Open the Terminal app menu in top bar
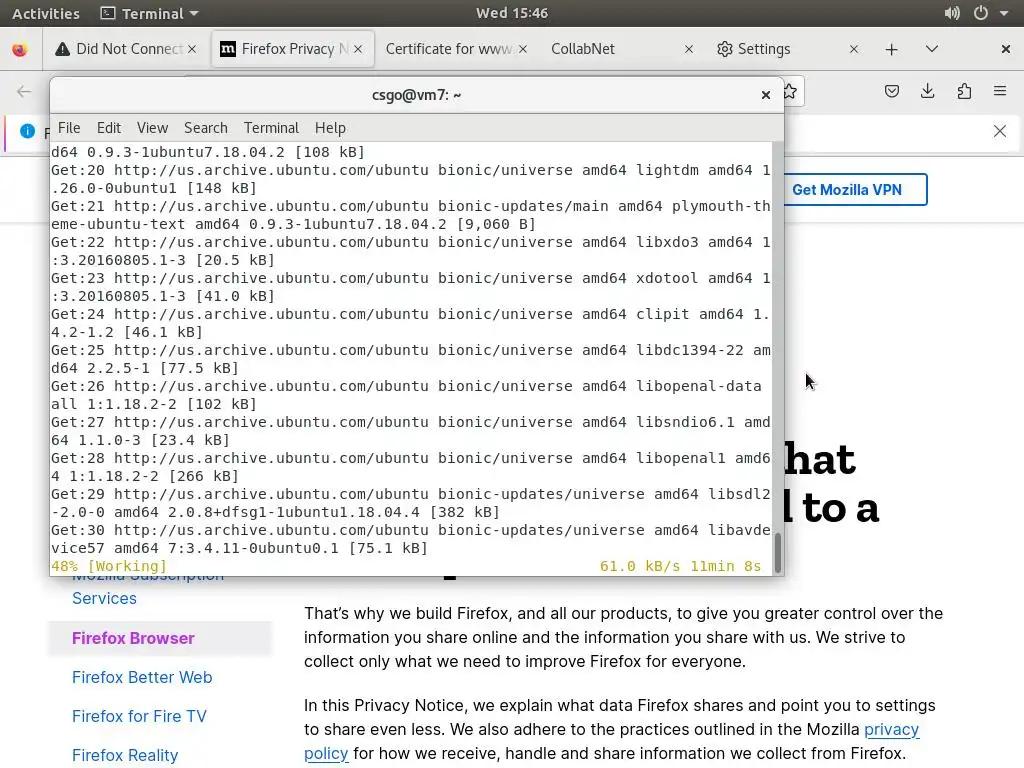The height and width of the screenshot is (768, 1024). point(150,13)
